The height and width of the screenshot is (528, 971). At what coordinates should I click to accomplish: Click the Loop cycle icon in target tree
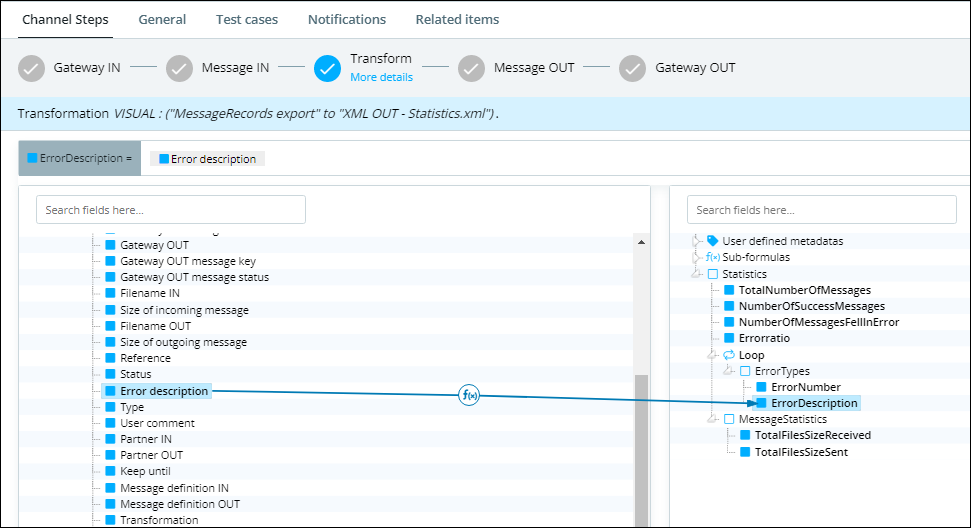[728, 355]
